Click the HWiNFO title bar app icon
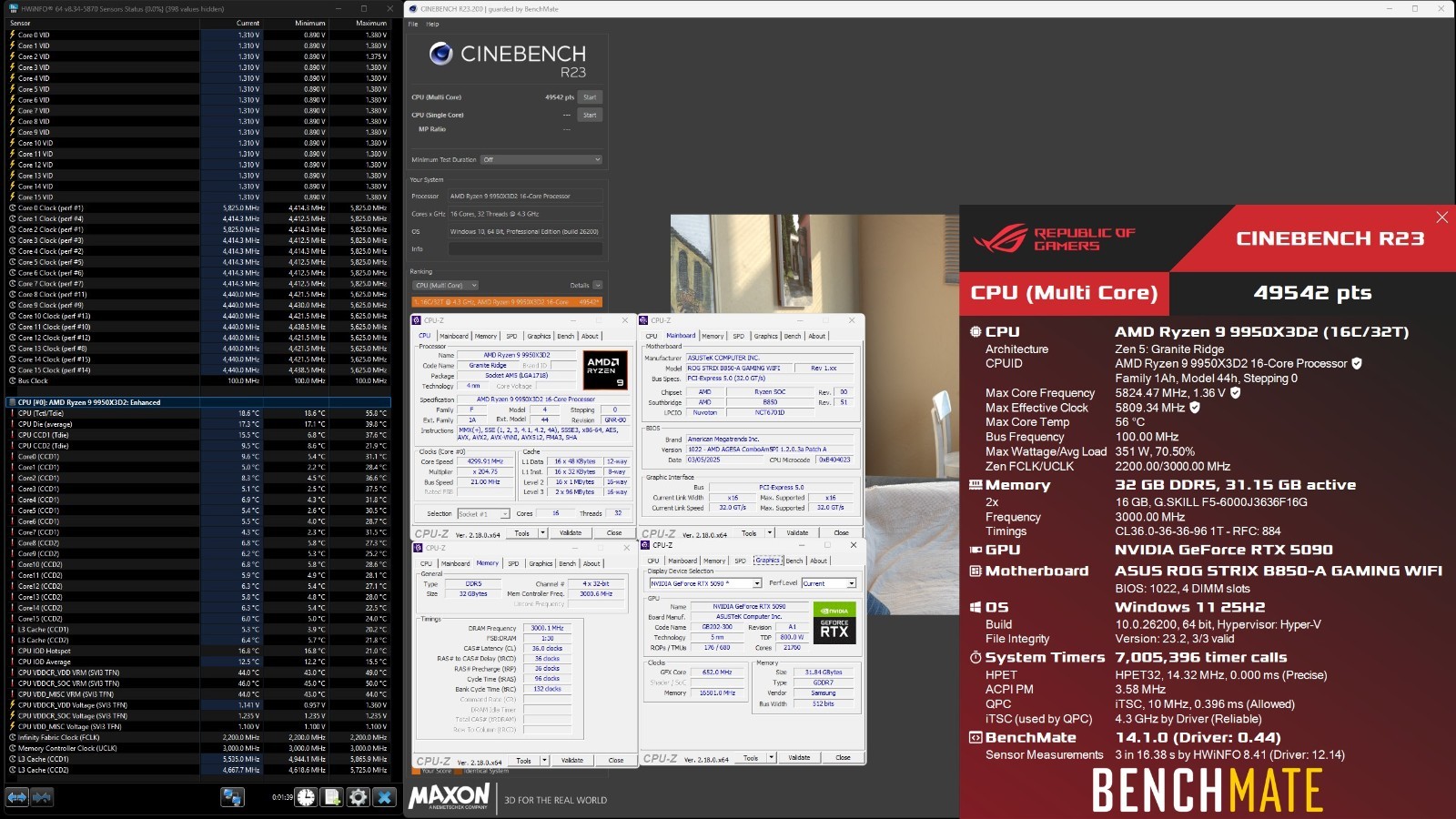Viewport: 1456px width, 819px height. click(x=13, y=8)
